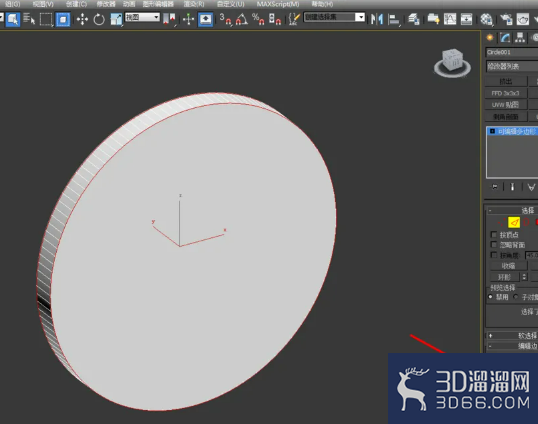Open the named selection sets dropdown
This screenshot has width=538, height=424.
(x=335, y=17)
